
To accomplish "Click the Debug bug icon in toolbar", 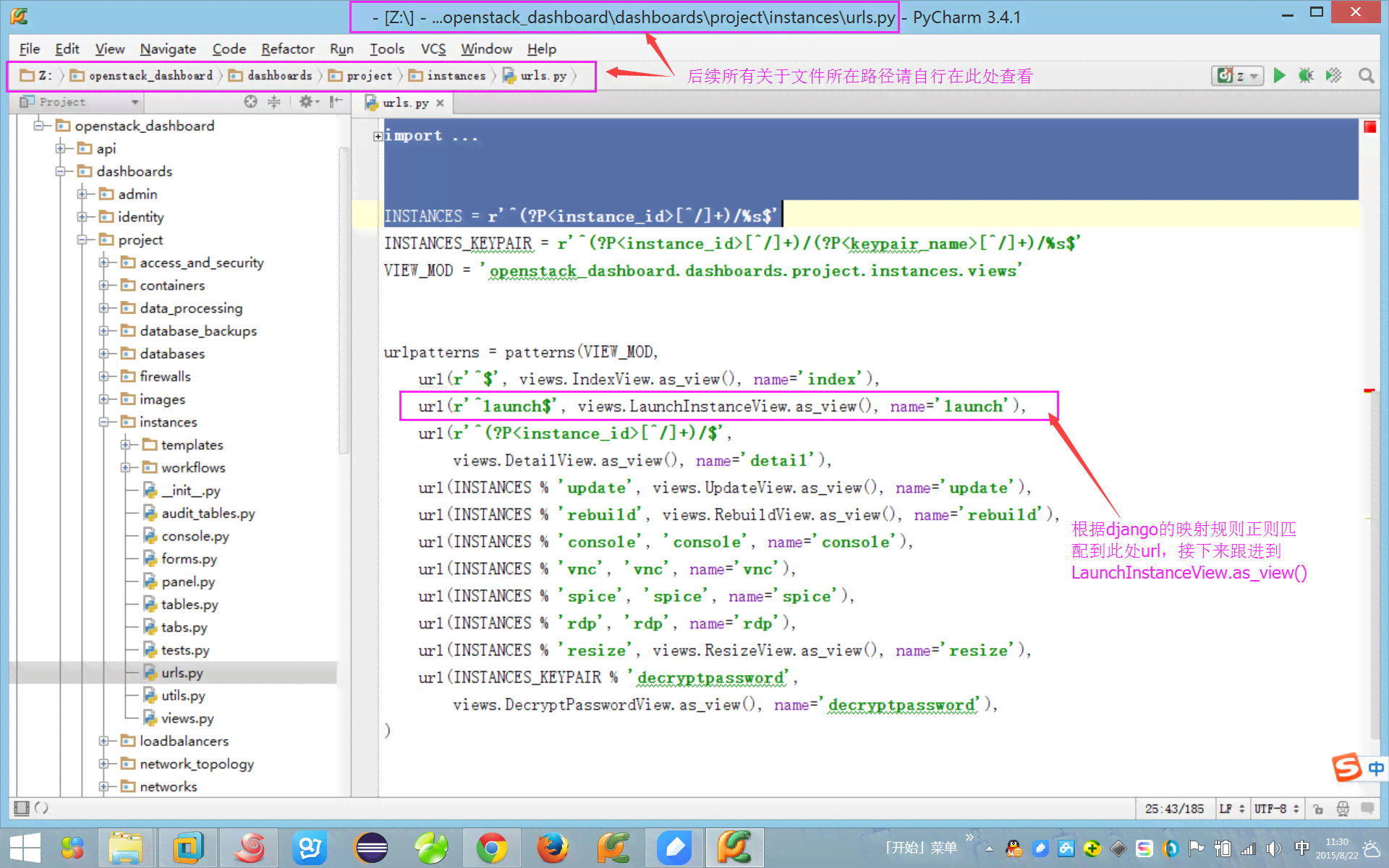I will [x=1306, y=75].
